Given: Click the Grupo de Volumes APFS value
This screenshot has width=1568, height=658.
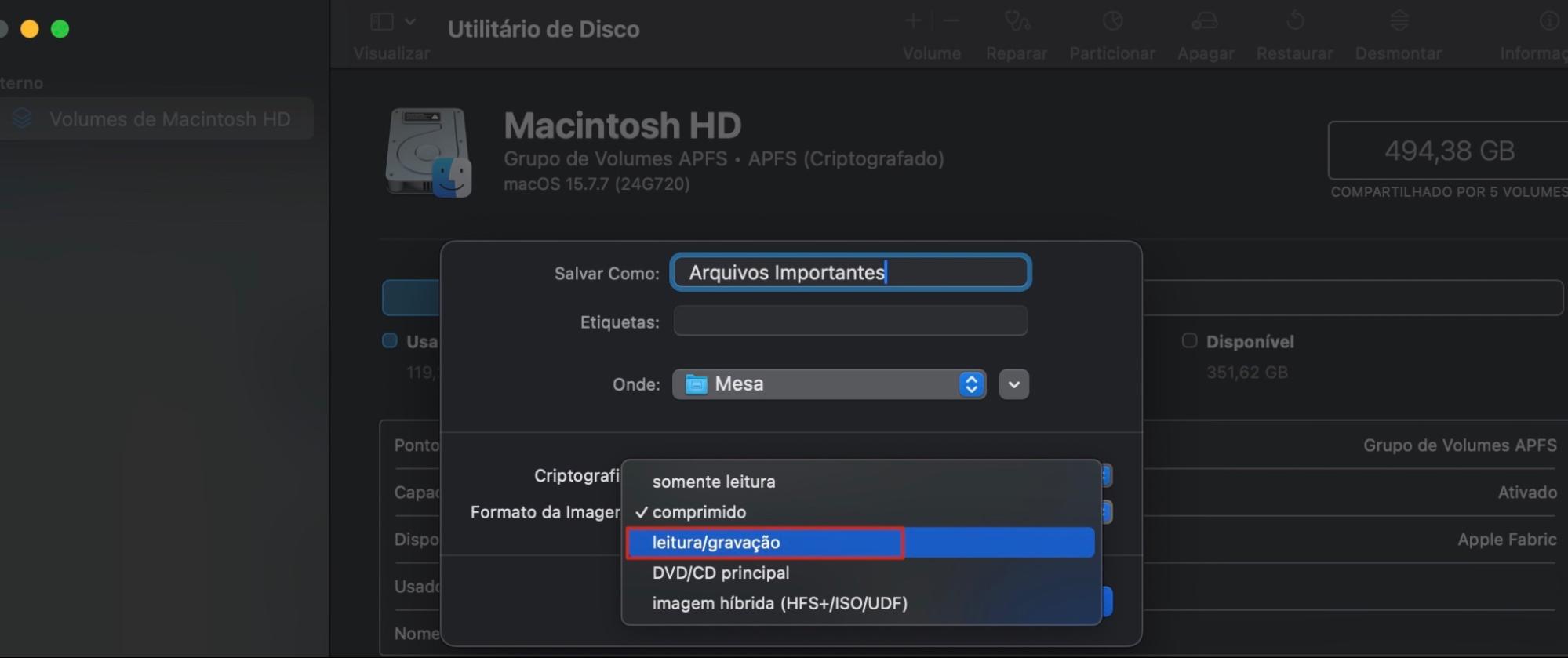Looking at the screenshot, I should 1460,445.
